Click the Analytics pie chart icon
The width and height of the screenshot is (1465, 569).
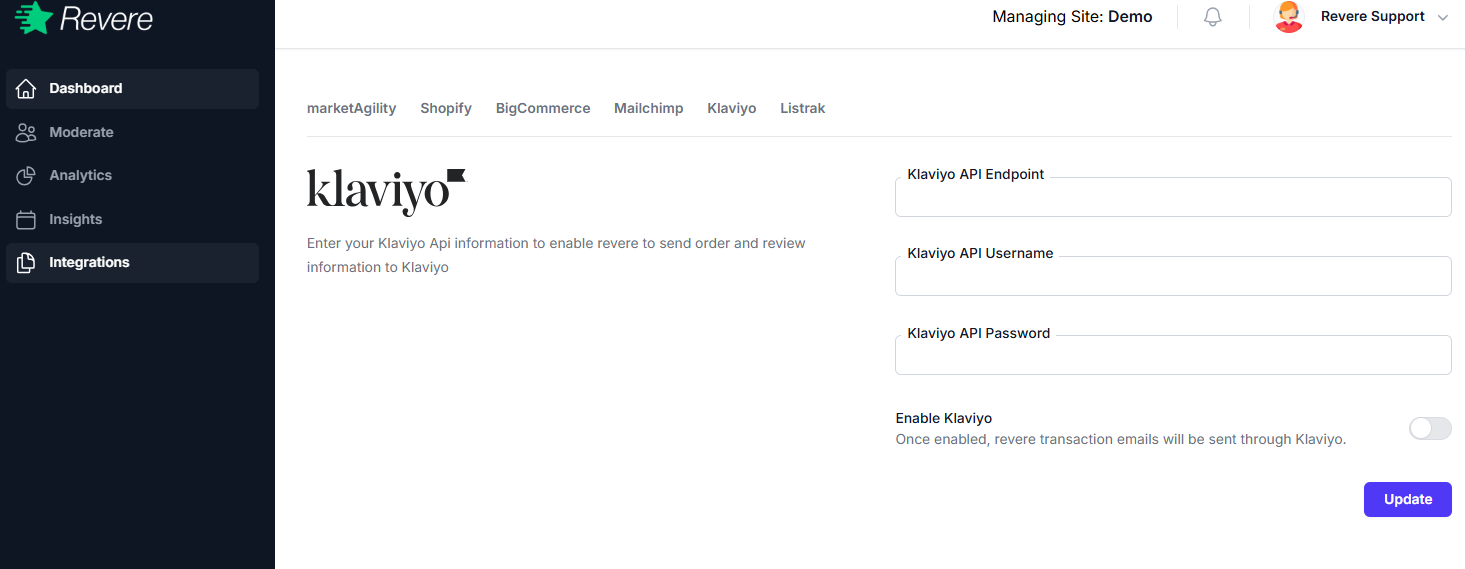coord(27,175)
